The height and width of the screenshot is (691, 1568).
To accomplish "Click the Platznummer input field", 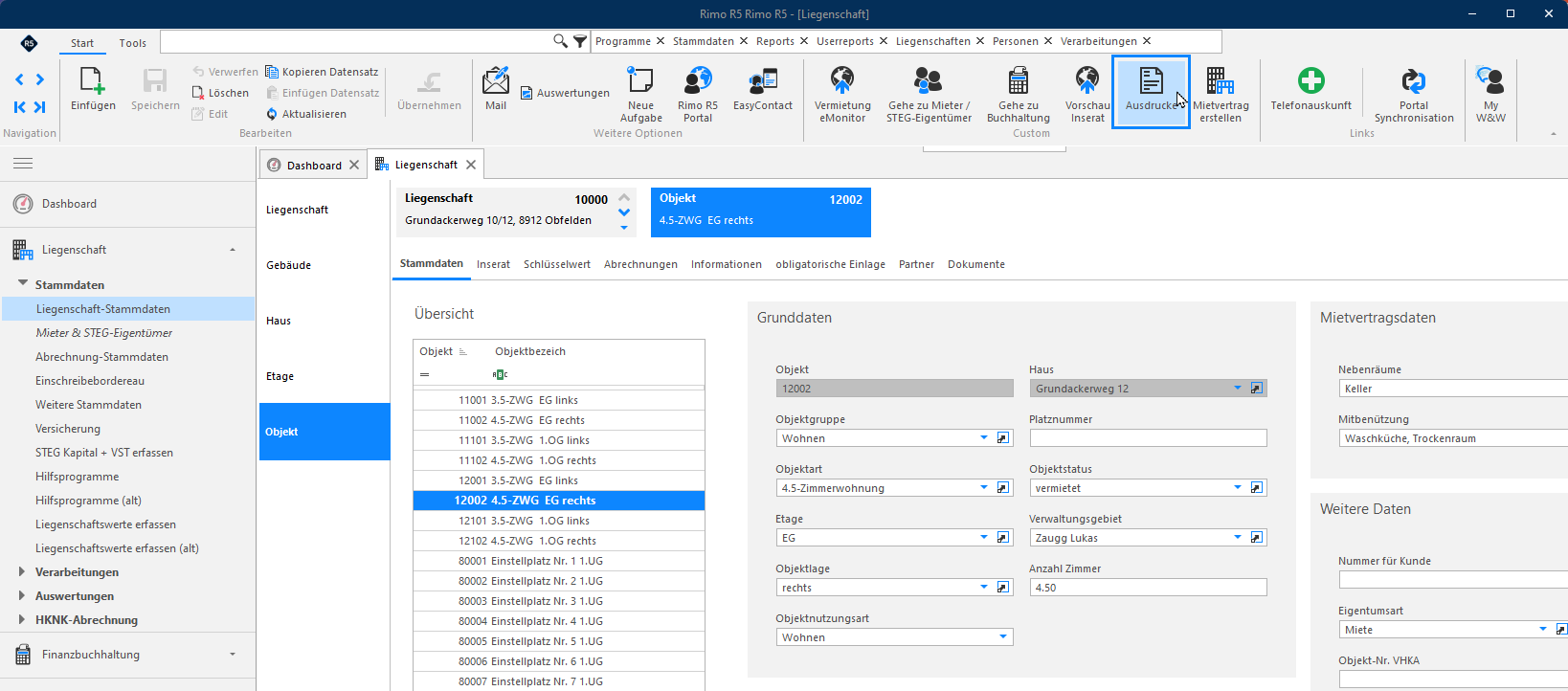I will (x=1148, y=438).
